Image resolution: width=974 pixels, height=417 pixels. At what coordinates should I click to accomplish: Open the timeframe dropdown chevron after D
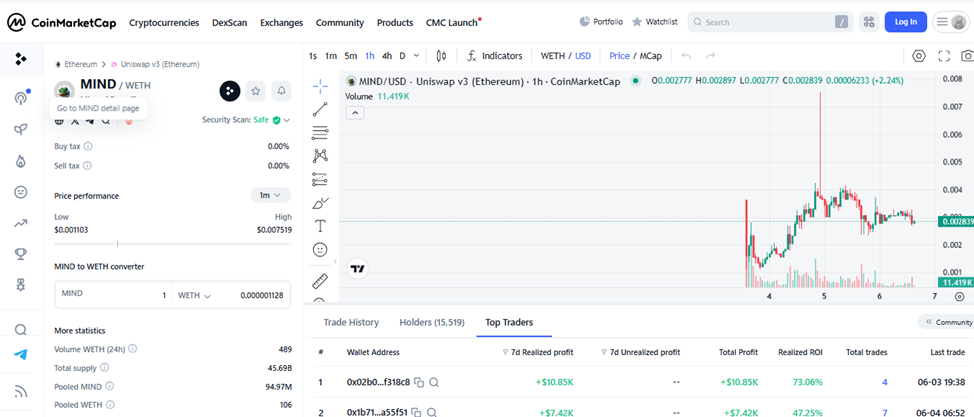[x=416, y=56]
